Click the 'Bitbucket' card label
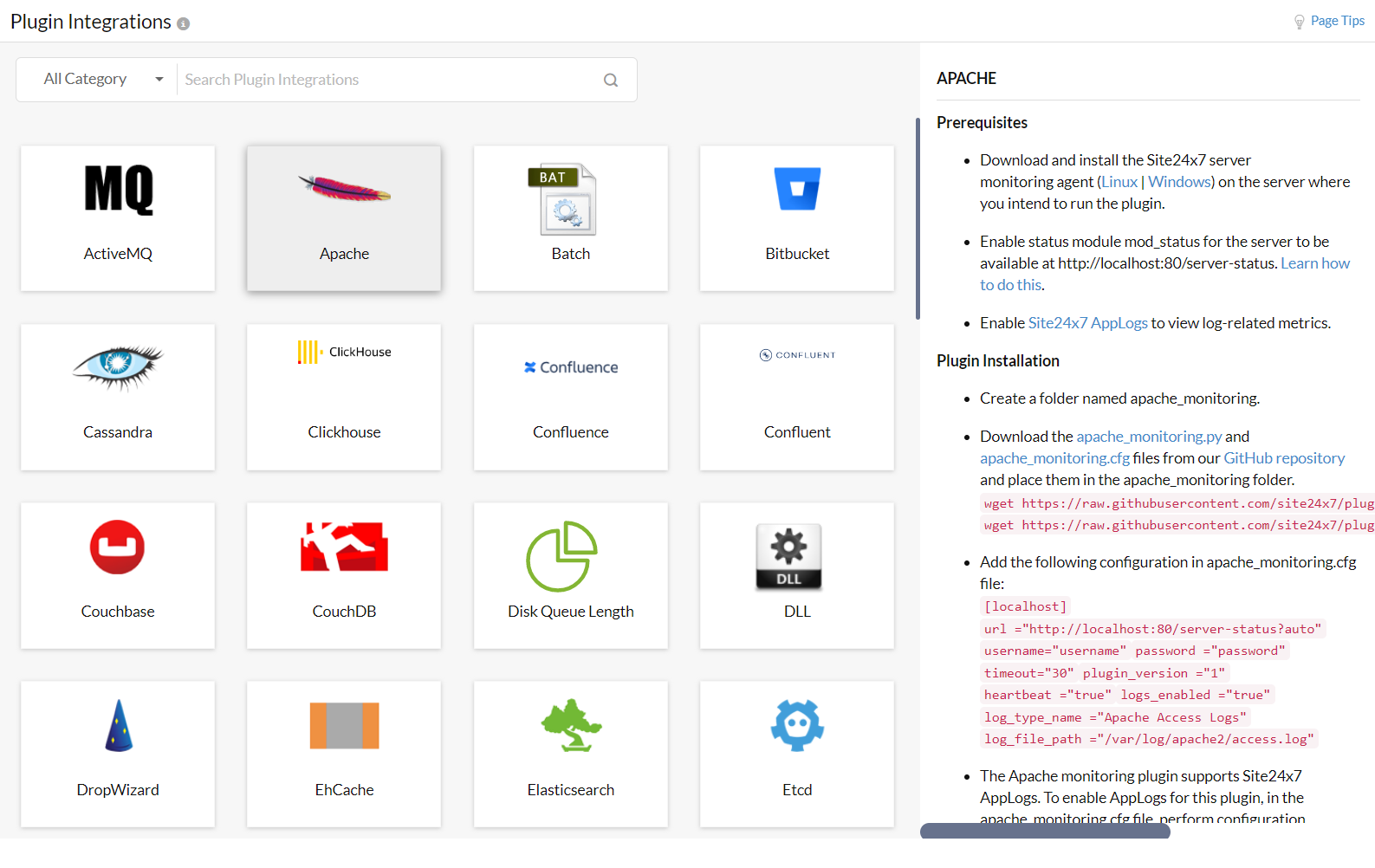1375x868 pixels. (x=797, y=254)
